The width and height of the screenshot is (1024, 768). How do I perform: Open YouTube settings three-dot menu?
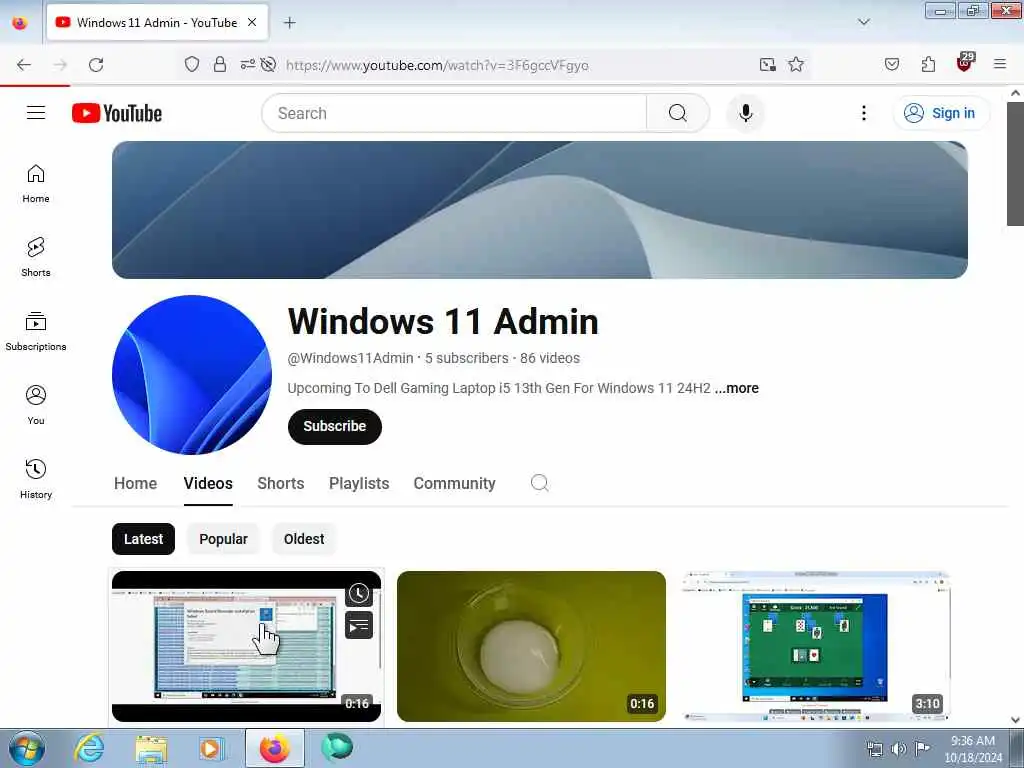point(863,113)
